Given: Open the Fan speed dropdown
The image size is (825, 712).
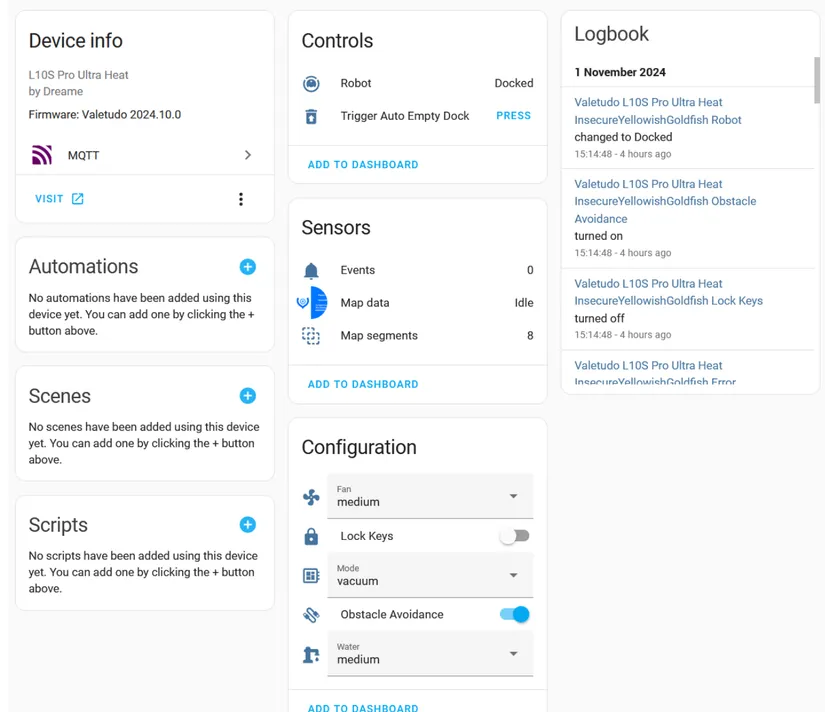Looking at the screenshot, I should pyautogui.click(x=430, y=496).
